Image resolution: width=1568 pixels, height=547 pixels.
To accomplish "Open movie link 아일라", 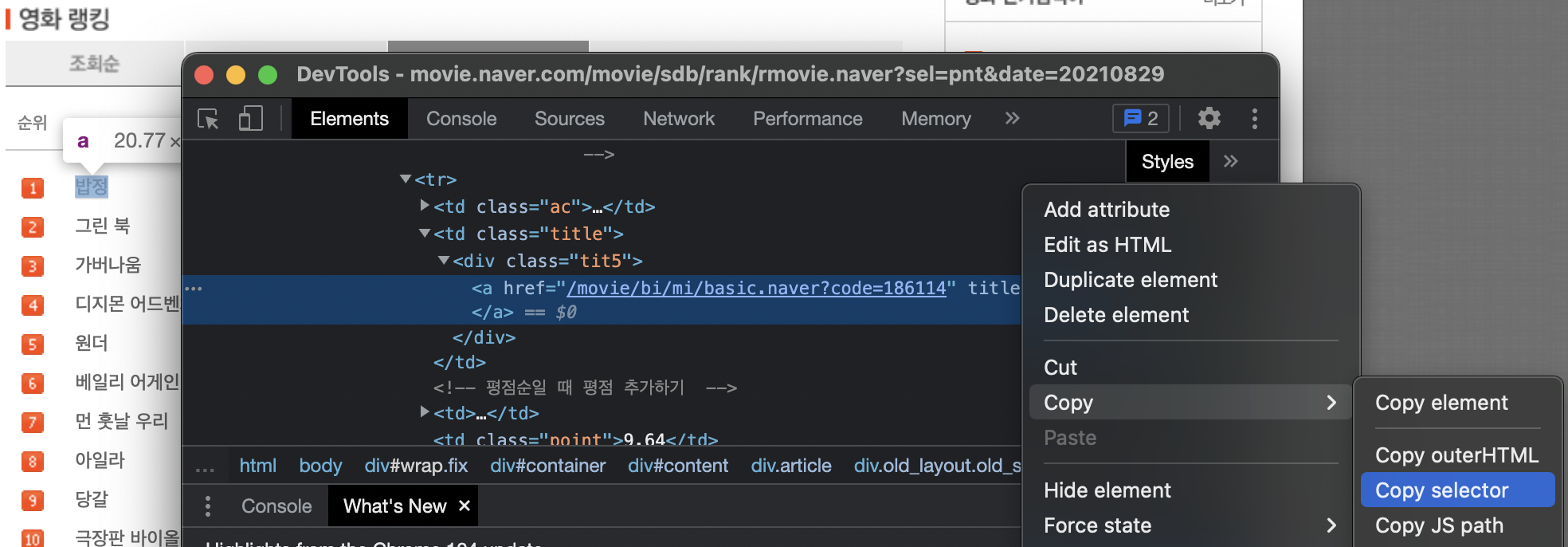I will click(x=100, y=460).
